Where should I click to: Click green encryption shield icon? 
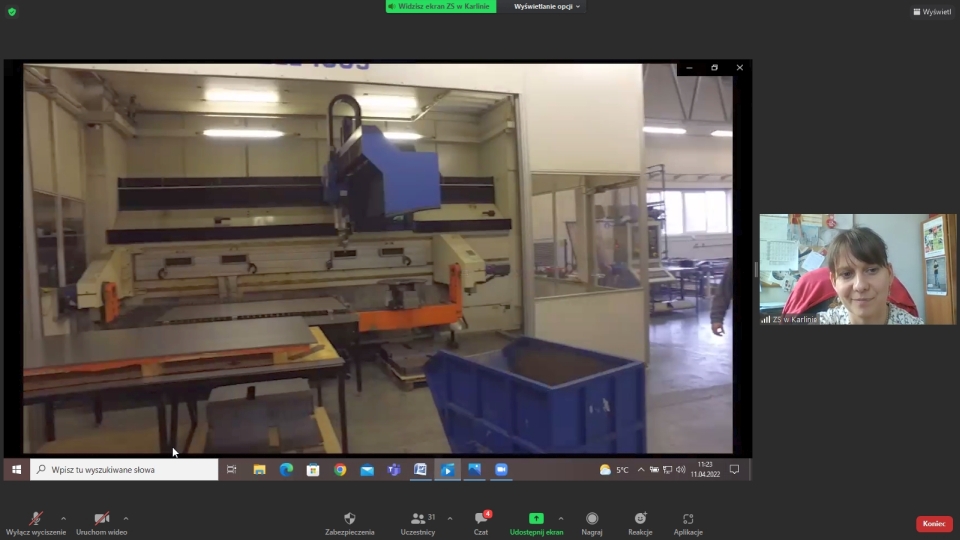12,12
